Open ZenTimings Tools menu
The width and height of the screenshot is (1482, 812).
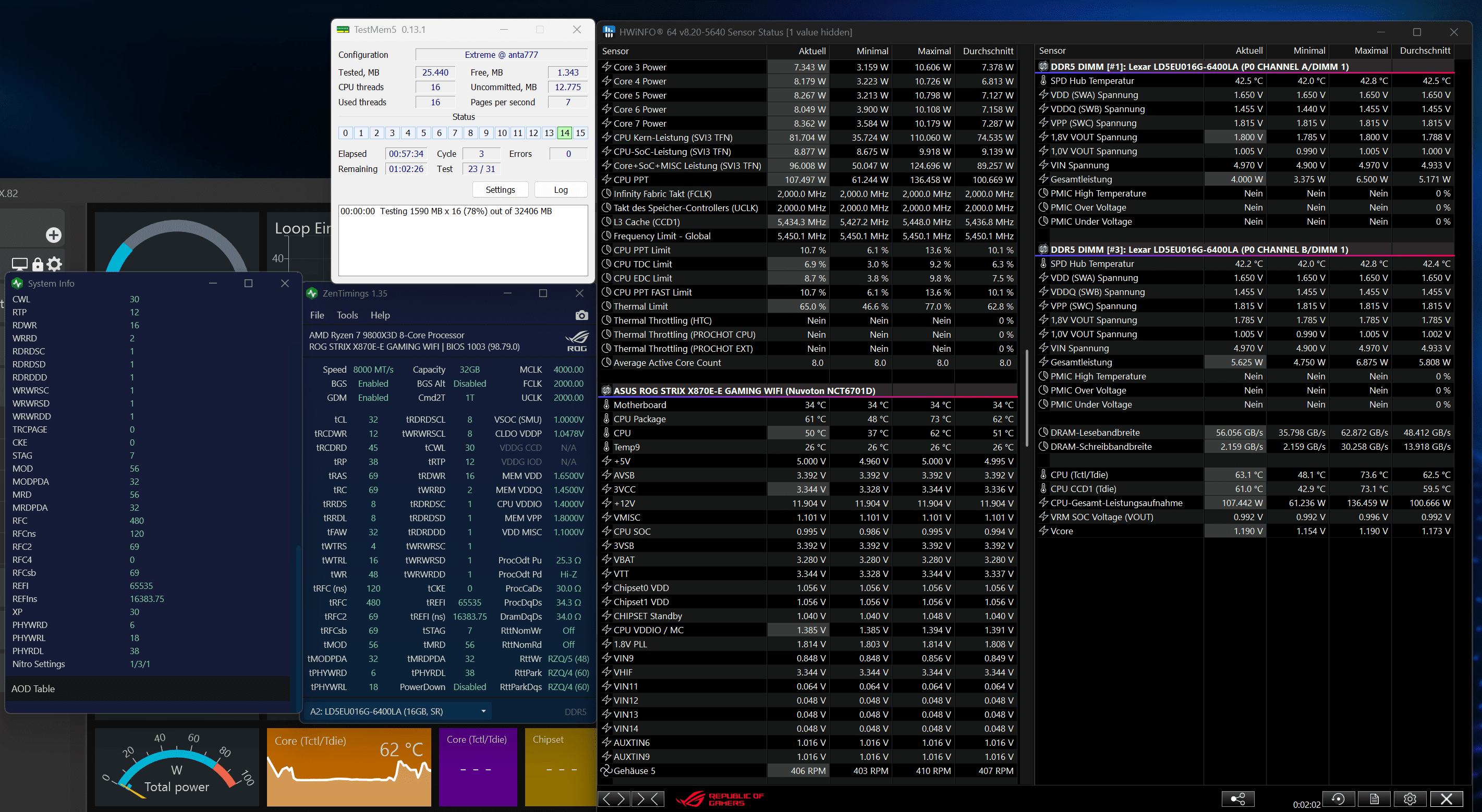tap(347, 315)
